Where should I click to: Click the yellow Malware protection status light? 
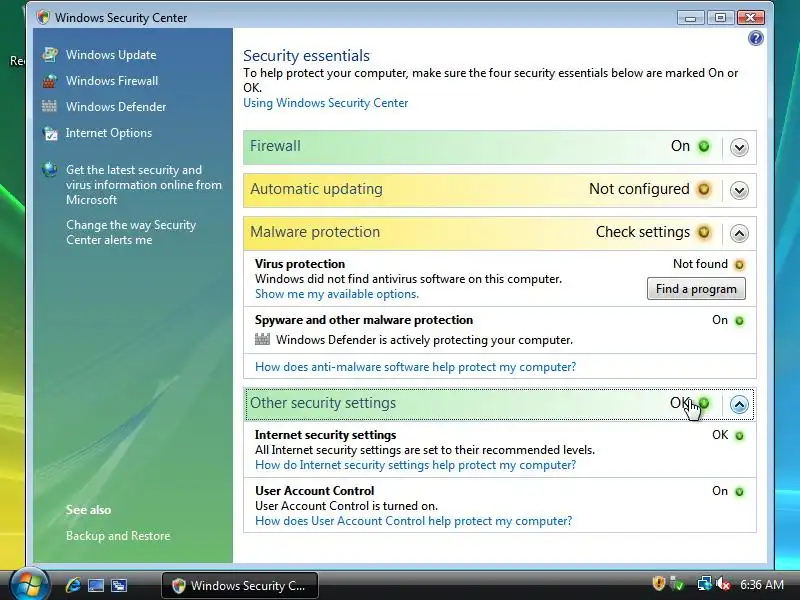pyautogui.click(x=704, y=232)
